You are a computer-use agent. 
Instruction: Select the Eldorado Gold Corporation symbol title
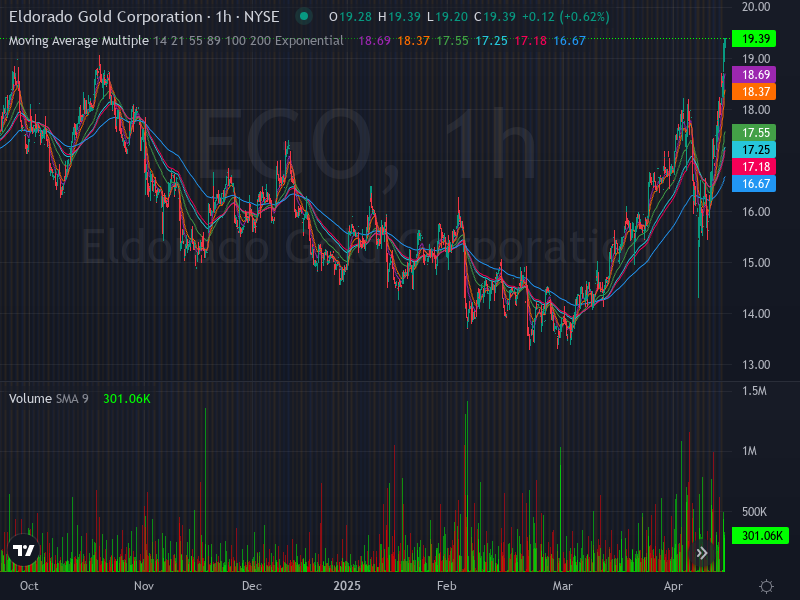[x=144, y=17]
